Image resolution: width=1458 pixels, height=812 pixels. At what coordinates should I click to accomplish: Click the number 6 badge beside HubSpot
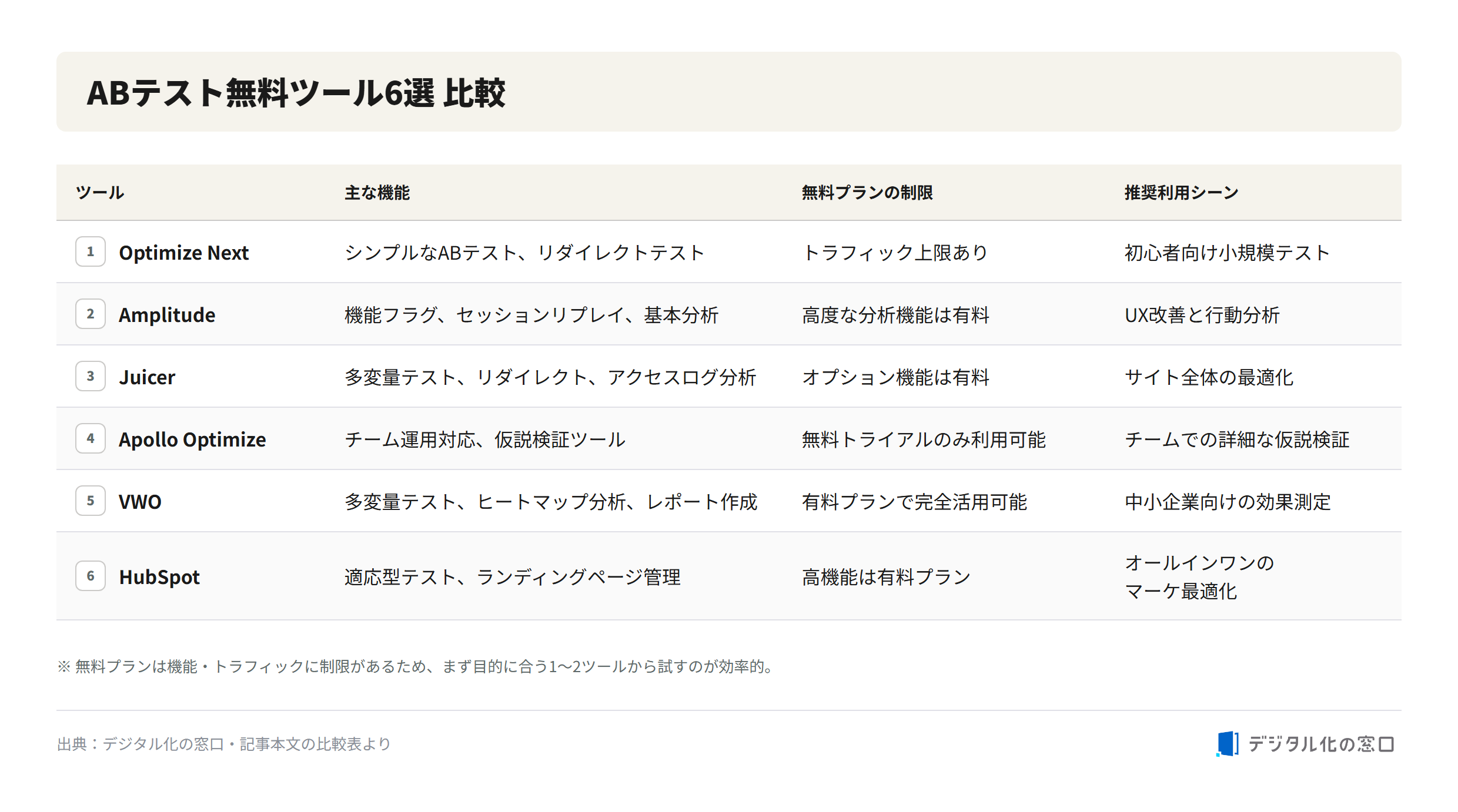91,576
